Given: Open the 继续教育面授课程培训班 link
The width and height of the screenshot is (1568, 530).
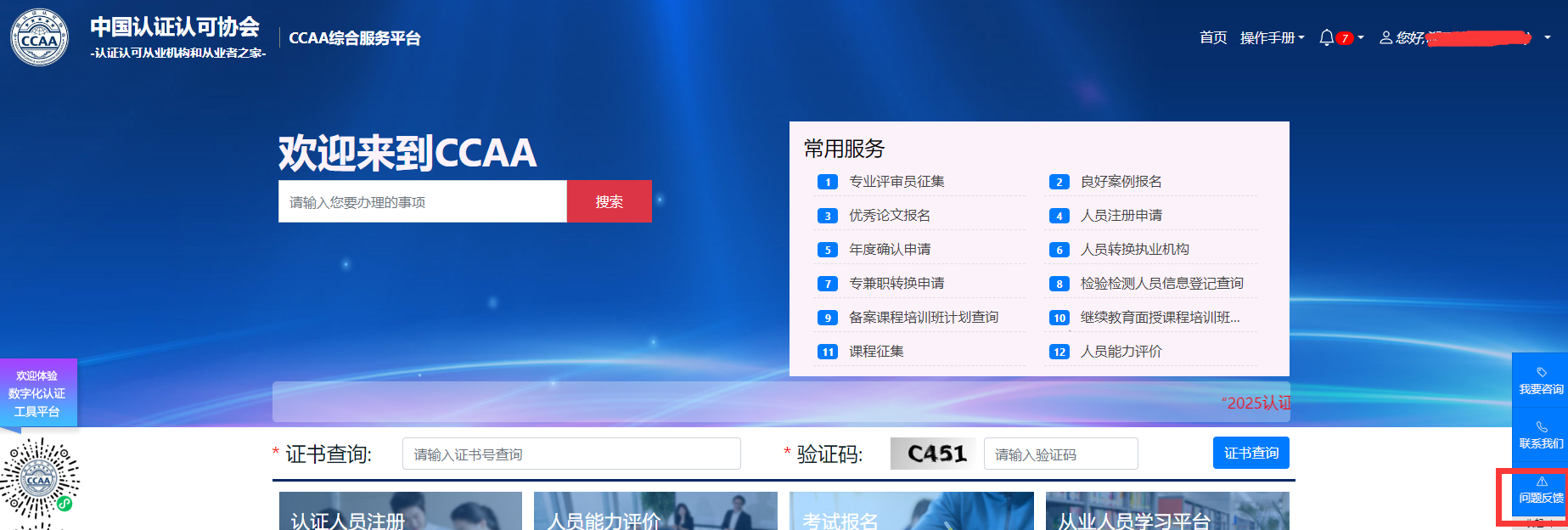Looking at the screenshot, I should click(x=1160, y=318).
